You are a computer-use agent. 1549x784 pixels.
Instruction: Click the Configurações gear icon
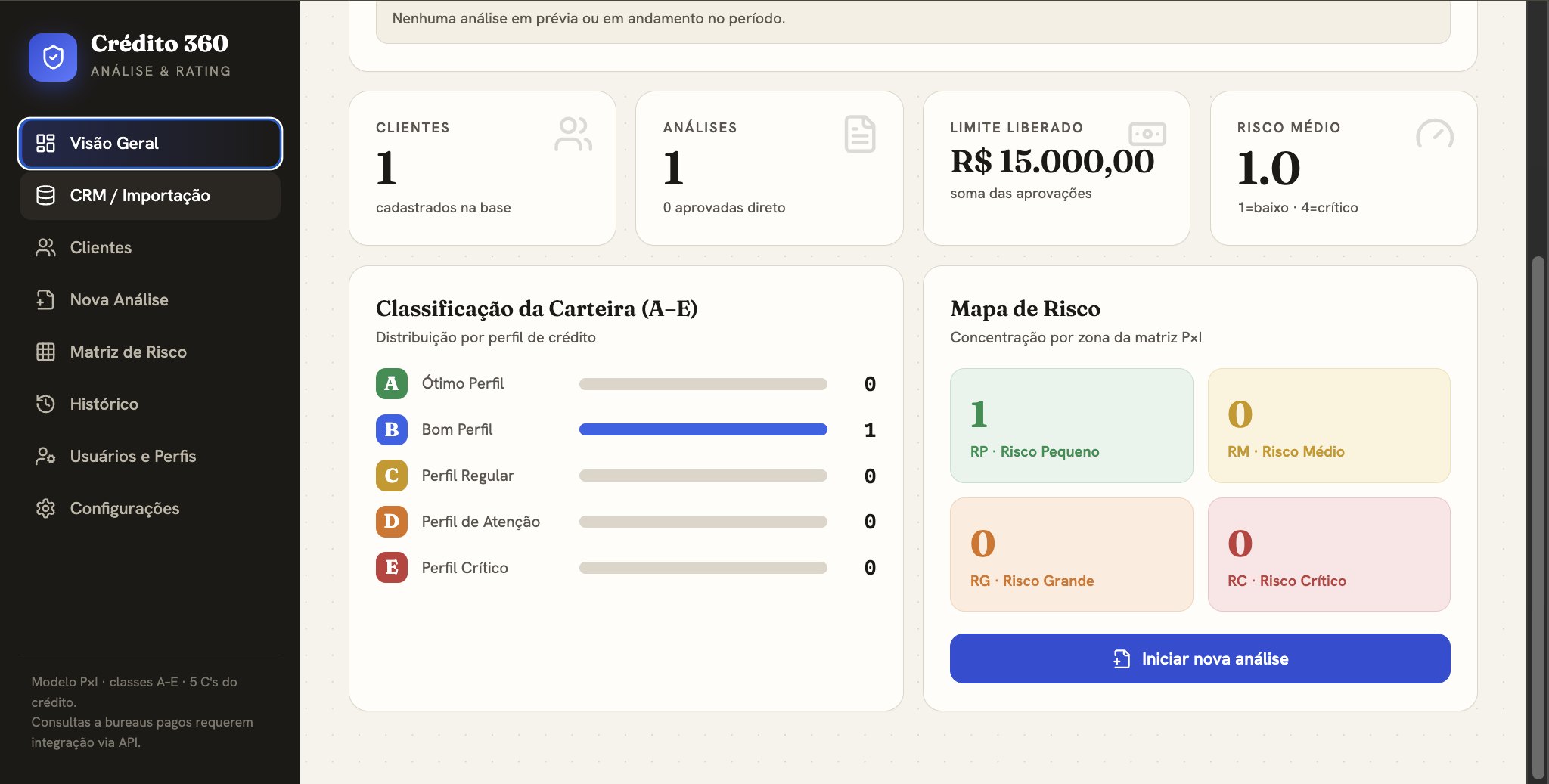[x=45, y=508]
